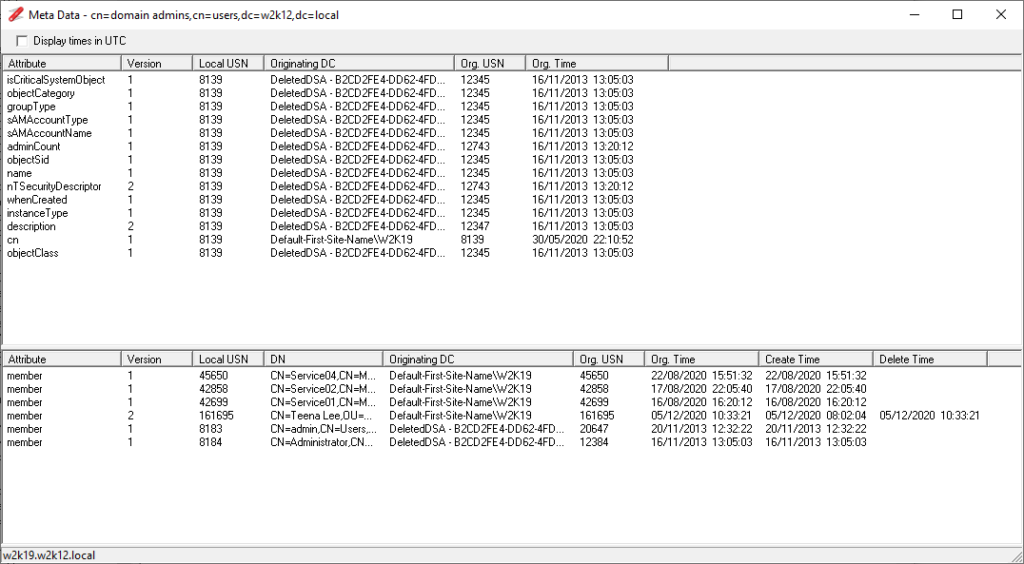Click the Meta Data app icon in title bar
This screenshot has width=1024, height=564.
point(16,14)
